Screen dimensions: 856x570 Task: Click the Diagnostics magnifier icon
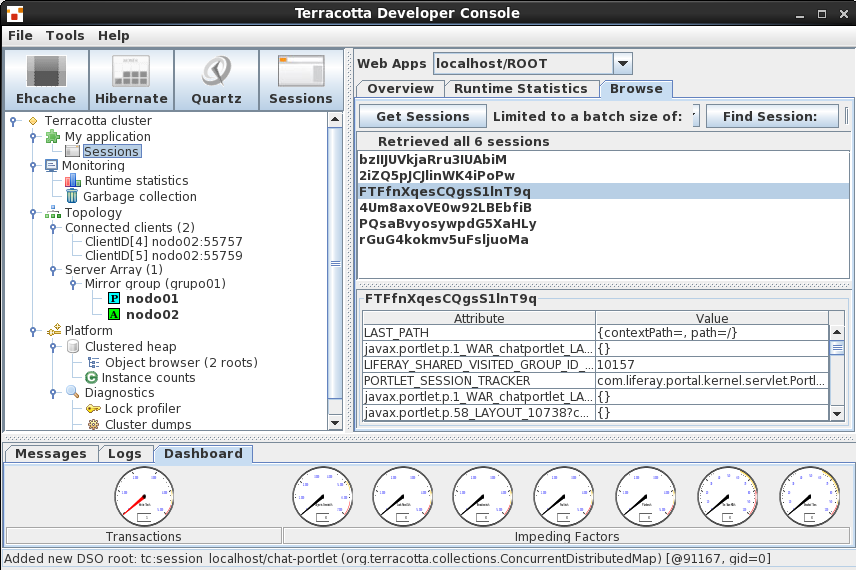[x=73, y=392]
